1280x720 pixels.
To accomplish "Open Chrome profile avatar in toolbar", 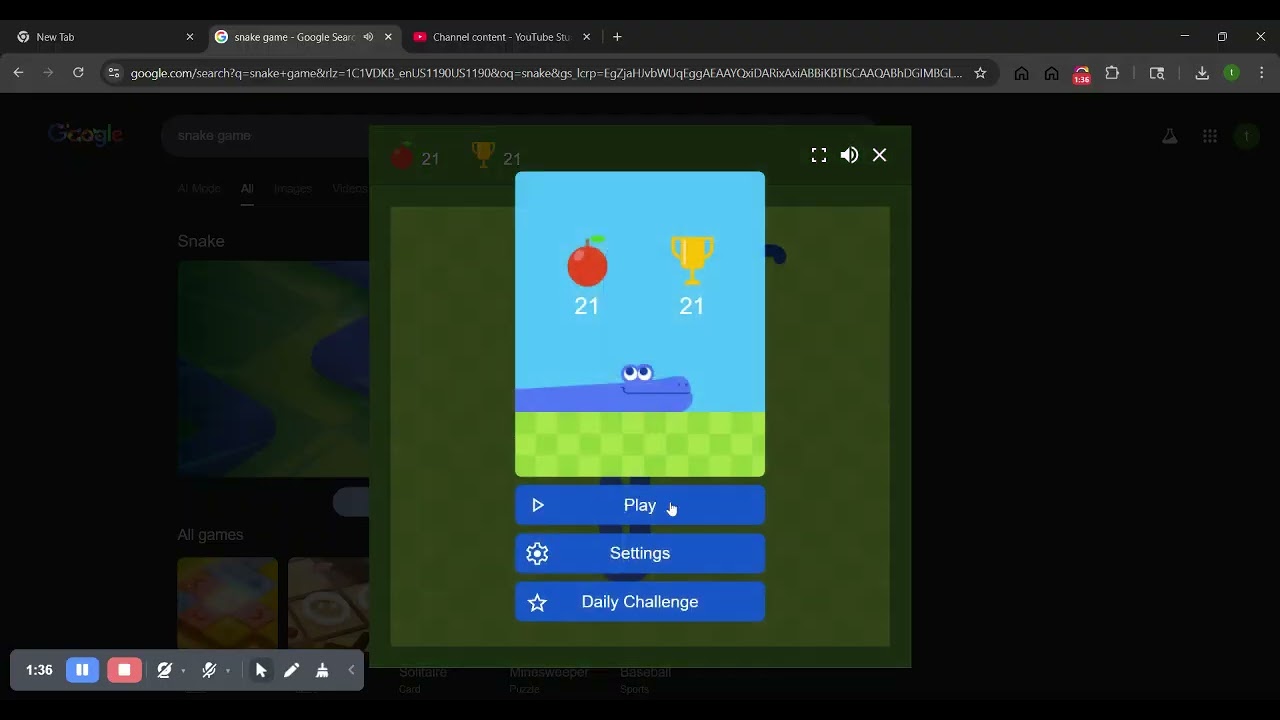I will (1232, 73).
